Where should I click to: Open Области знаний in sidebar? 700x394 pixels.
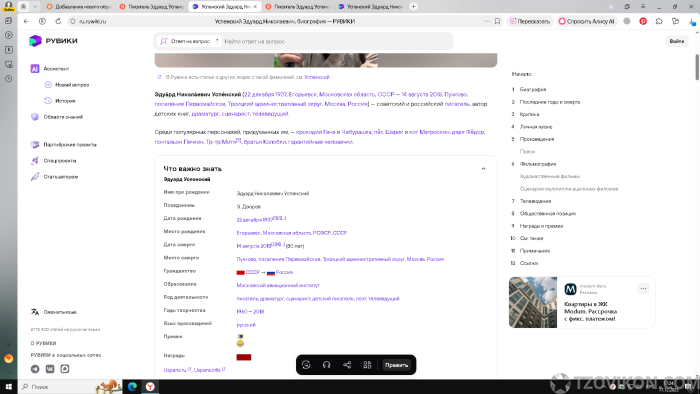point(57,117)
